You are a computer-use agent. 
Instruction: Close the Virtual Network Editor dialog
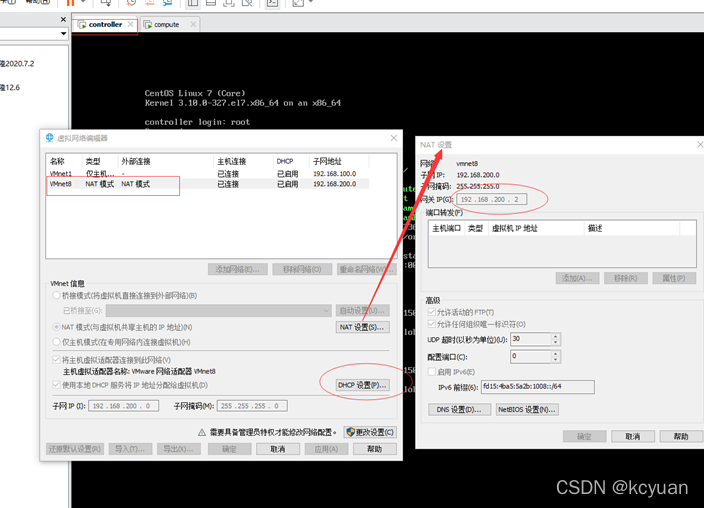click(393, 138)
